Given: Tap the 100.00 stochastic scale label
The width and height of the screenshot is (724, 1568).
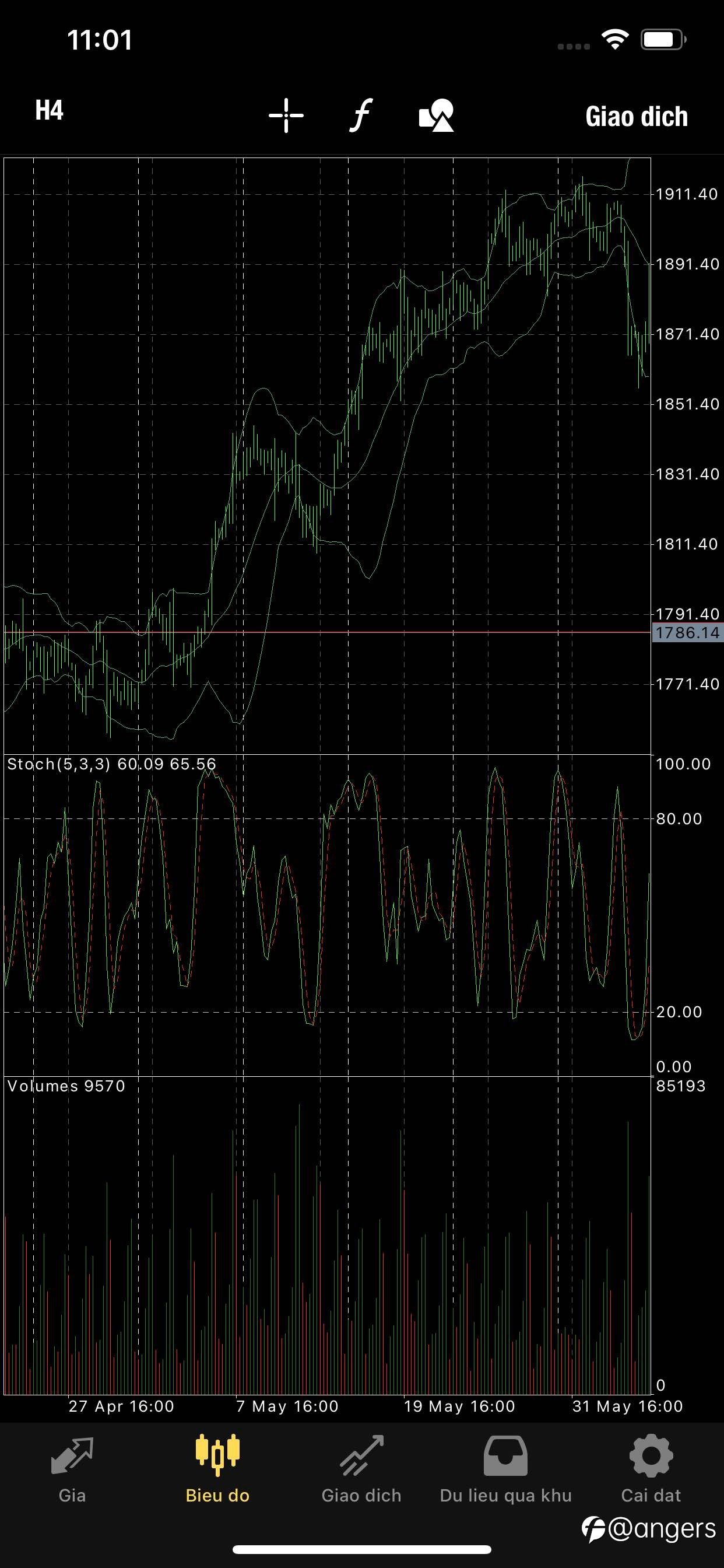Looking at the screenshot, I should coord(683,764).
